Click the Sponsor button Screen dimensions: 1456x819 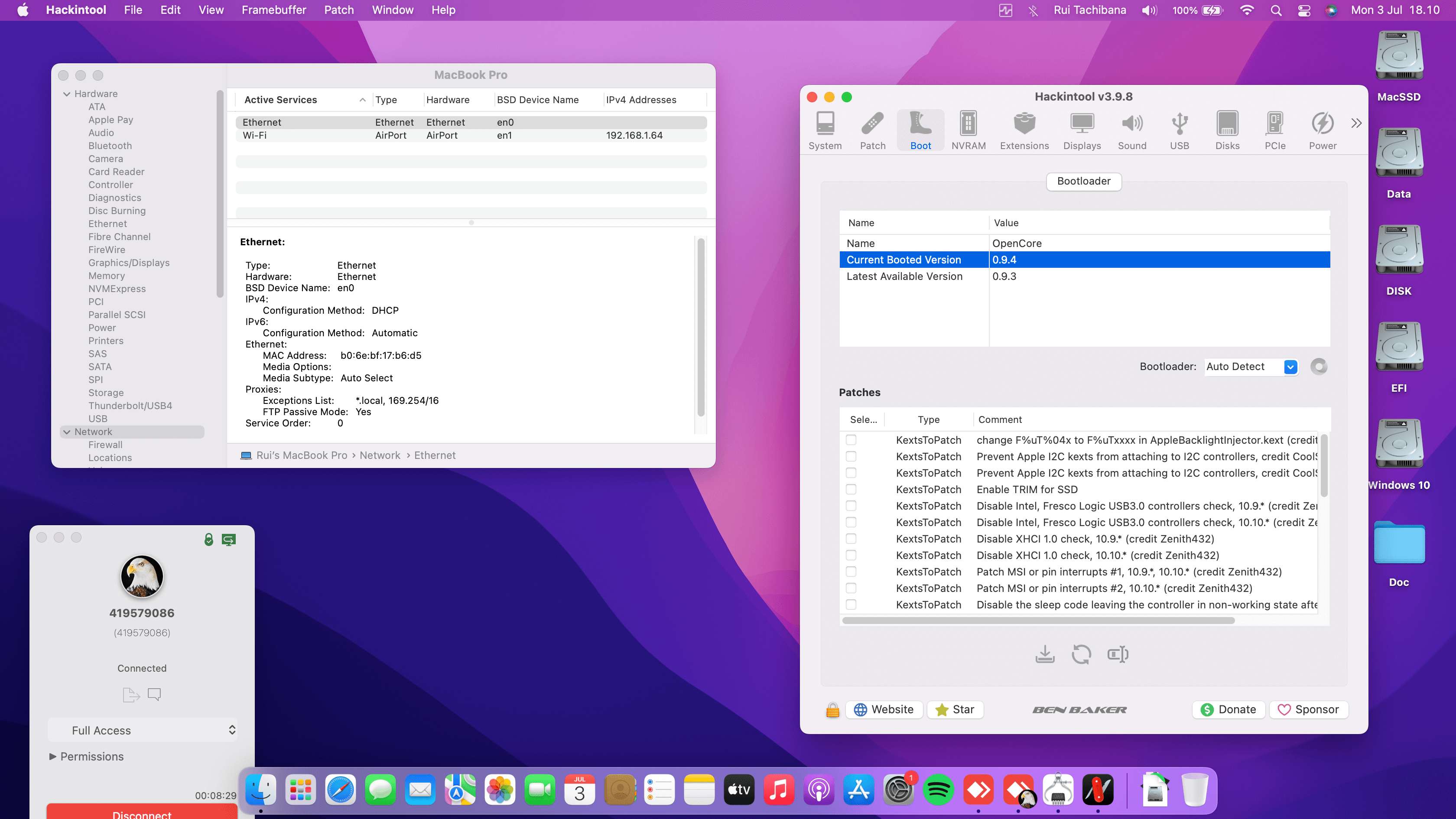click(1309, 709)
